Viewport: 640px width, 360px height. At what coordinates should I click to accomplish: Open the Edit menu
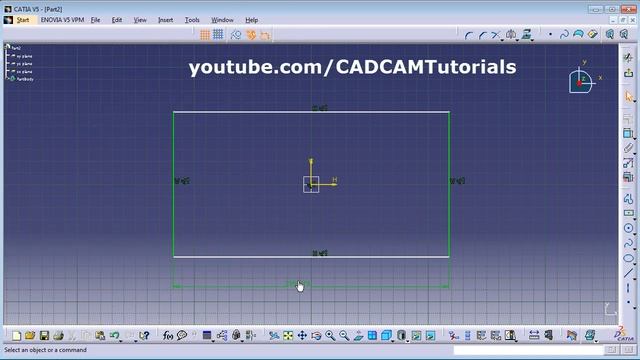(x=117, y=20)
